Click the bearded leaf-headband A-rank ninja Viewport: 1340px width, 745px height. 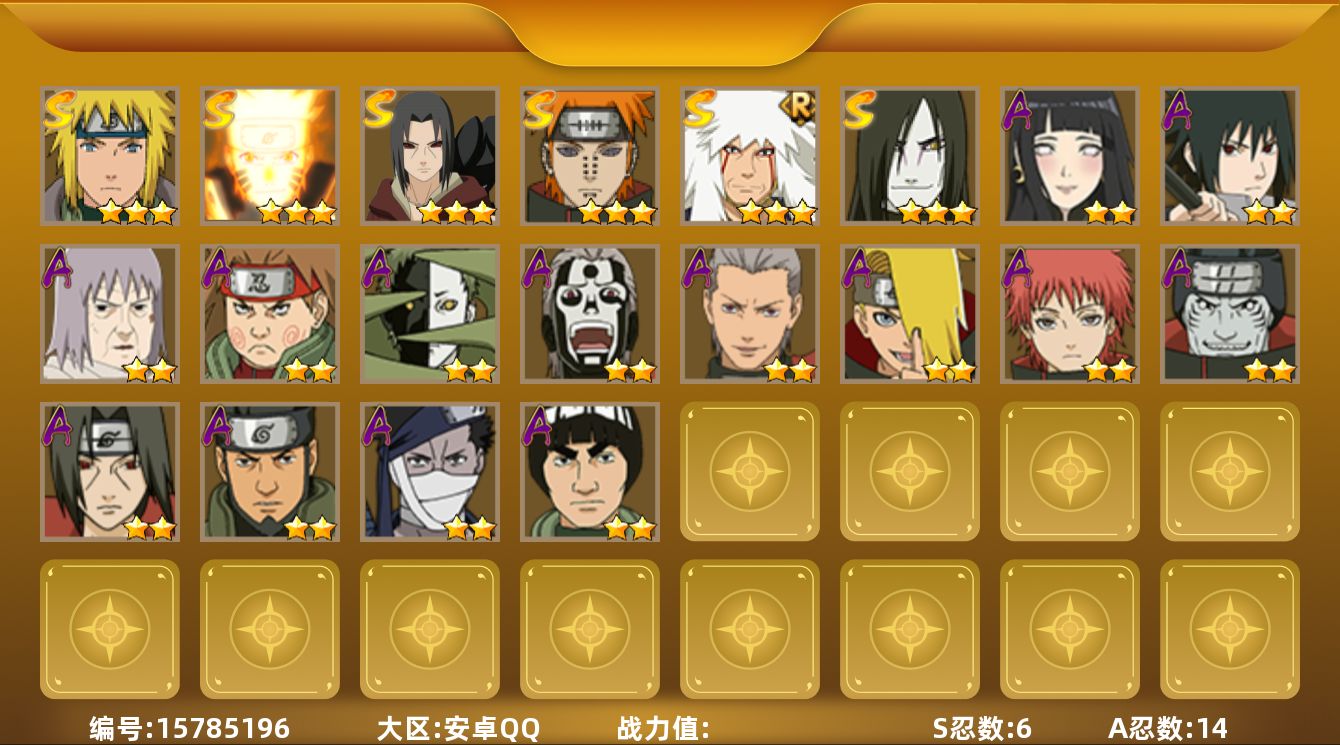[270, 472]
